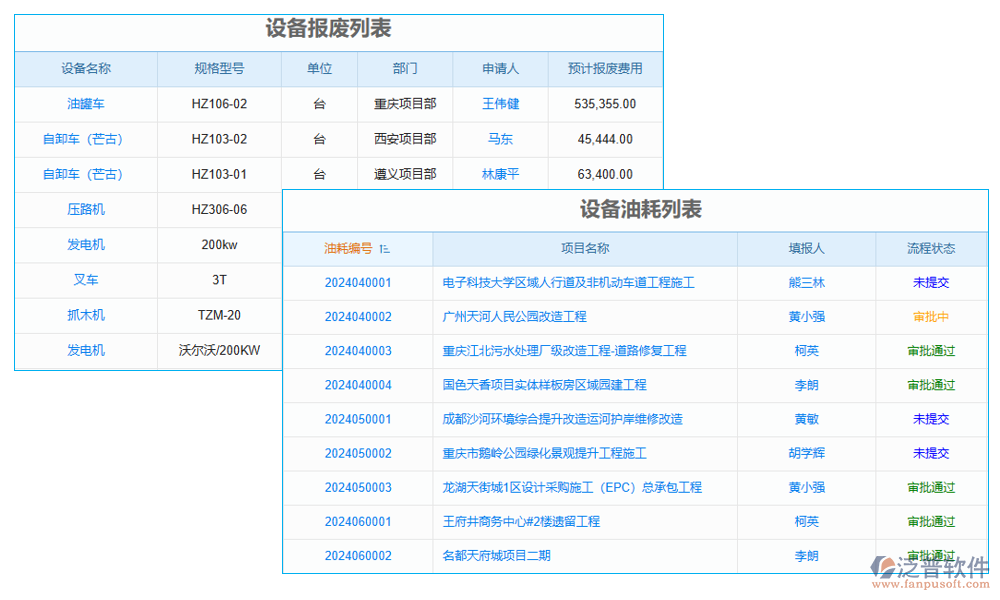Open 自卸车（芒古）with model HZ103-02
This screenshot has width=1000, height=600.
click(x=86, y=139)
